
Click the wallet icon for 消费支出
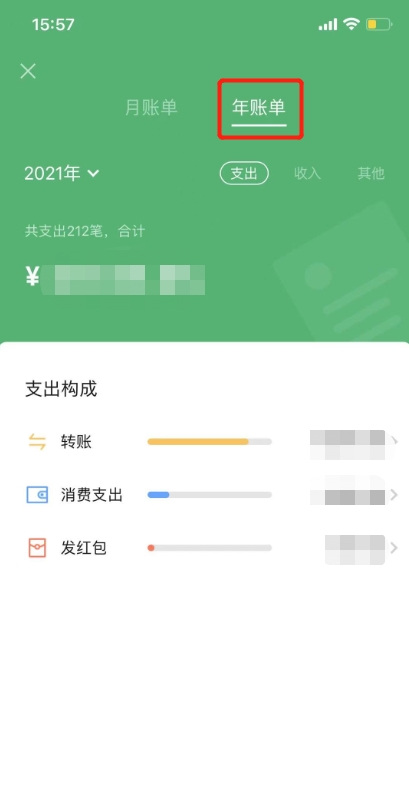click(x=37, y=494)
